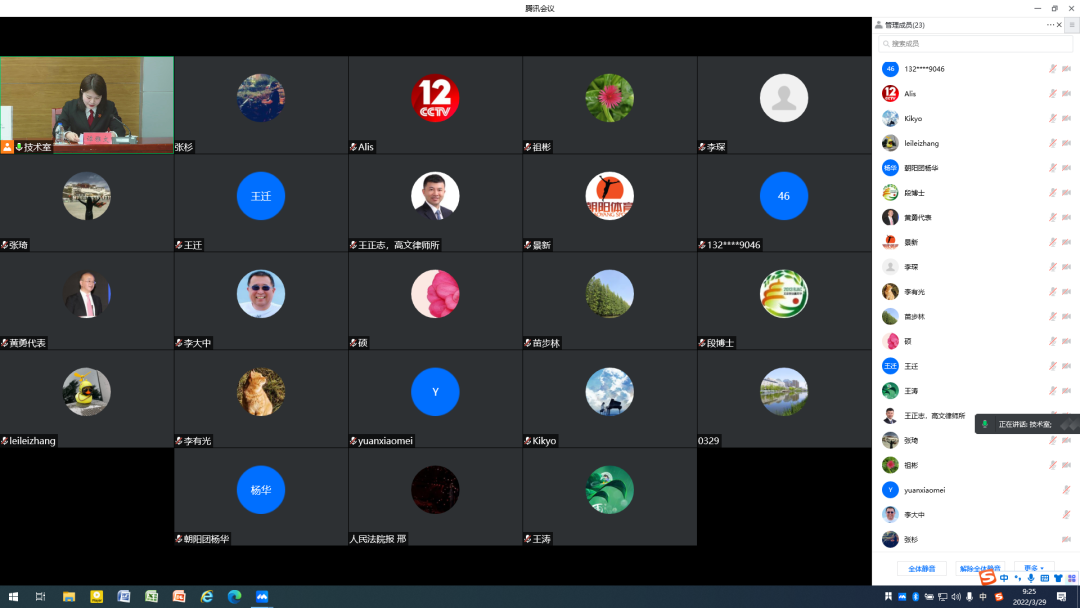Click the host icon on 技术室 tile
This screenshot has height=608, width=1080.
tap(7, 147)
